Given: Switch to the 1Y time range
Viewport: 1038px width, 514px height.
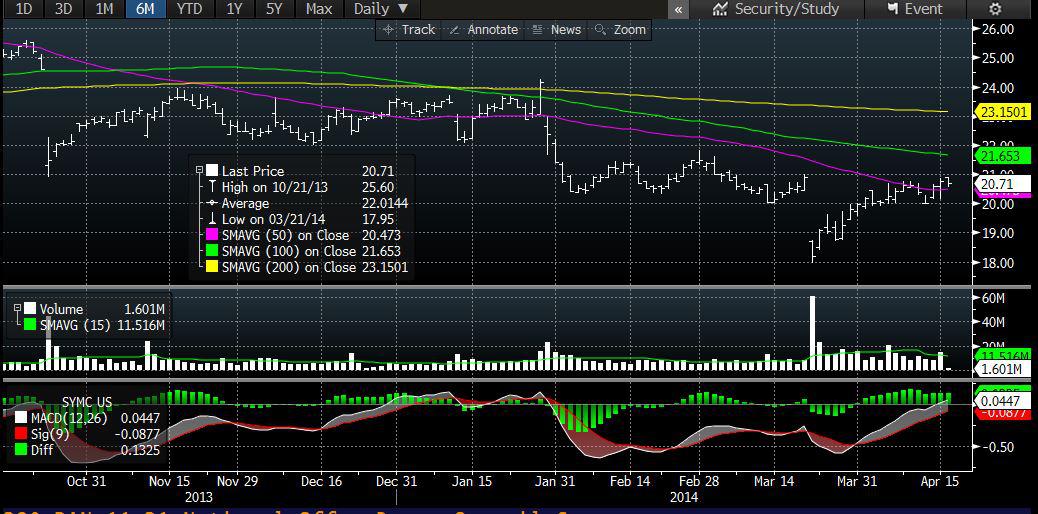Looking at the screenshot, I should (x=235, y=9).
